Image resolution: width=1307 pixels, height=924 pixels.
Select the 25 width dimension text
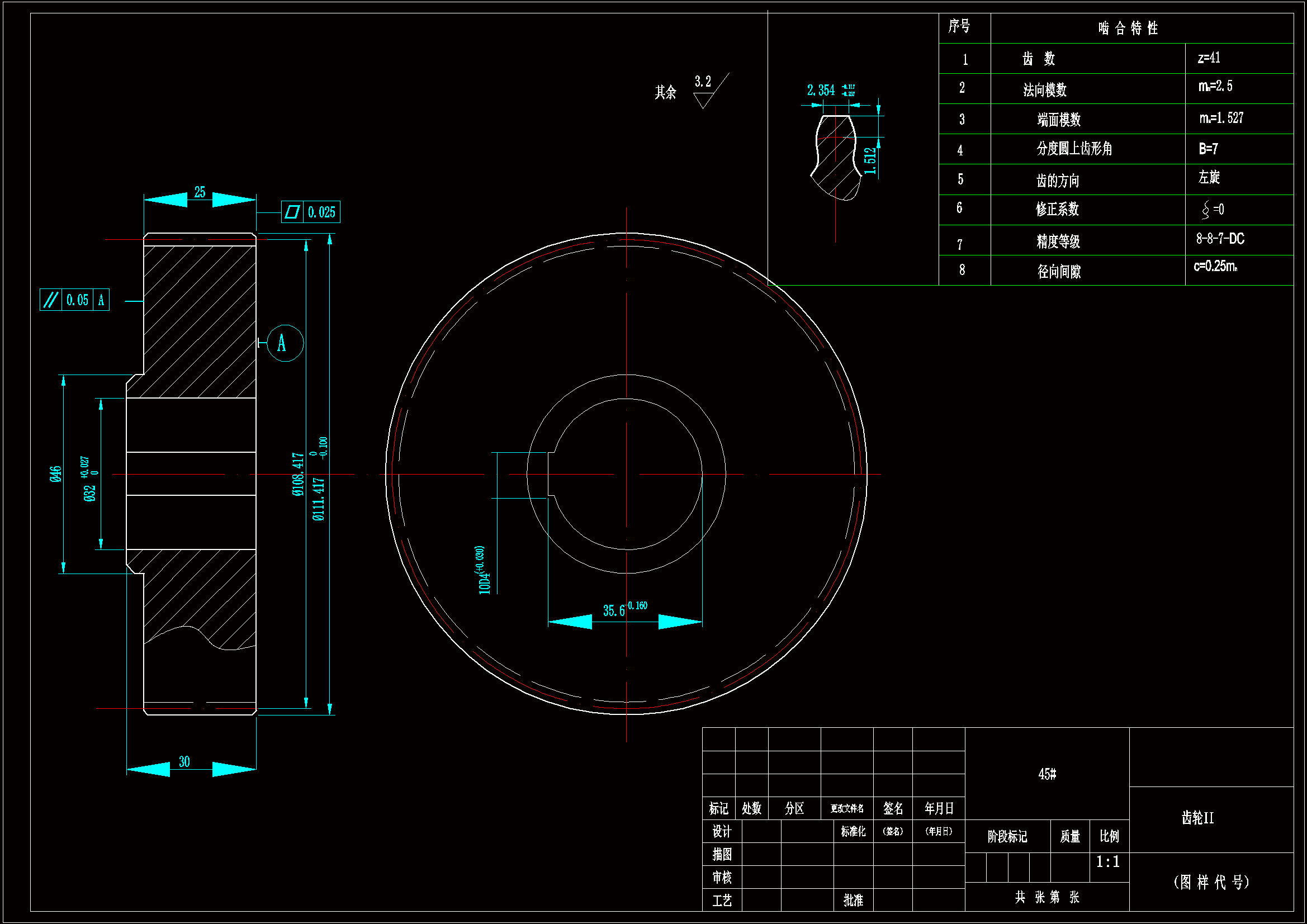tap(200, 192)
